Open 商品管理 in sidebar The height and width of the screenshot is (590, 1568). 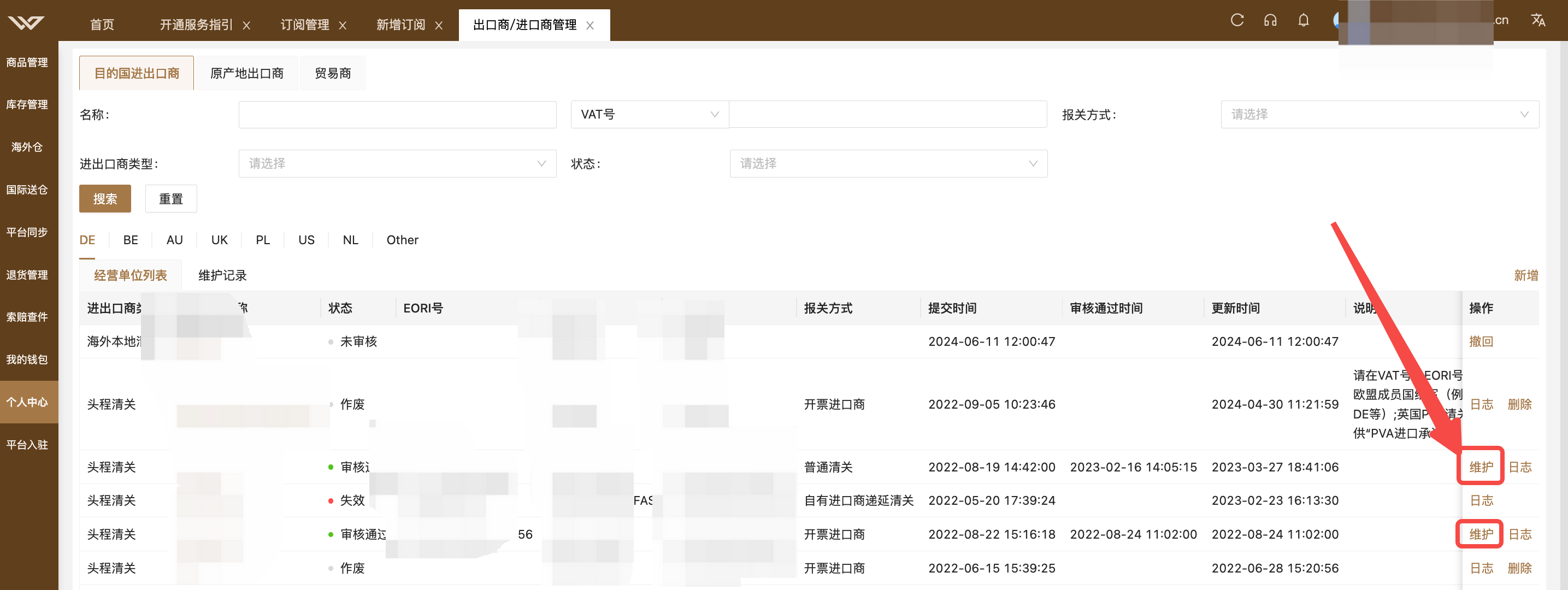point(27,62)
